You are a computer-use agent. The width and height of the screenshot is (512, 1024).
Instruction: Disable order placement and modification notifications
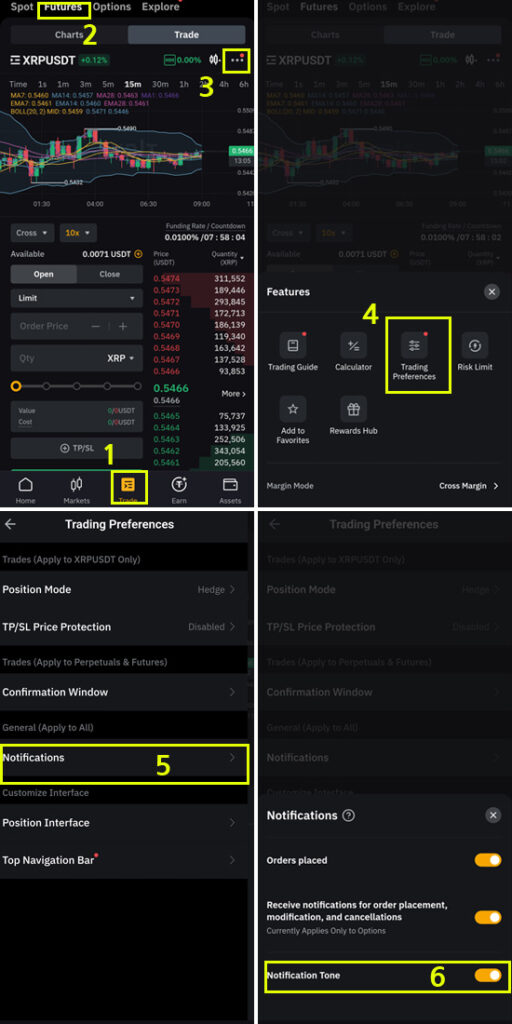(x=488, y=917)
